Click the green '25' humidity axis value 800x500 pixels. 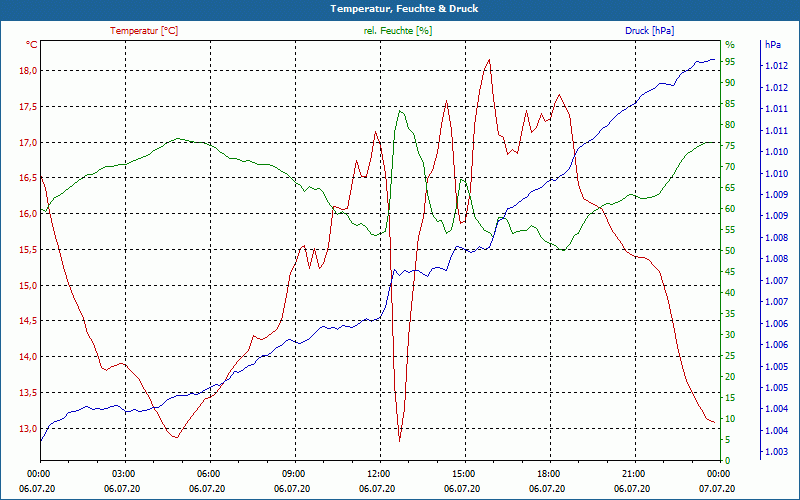[x=730, y=356]
